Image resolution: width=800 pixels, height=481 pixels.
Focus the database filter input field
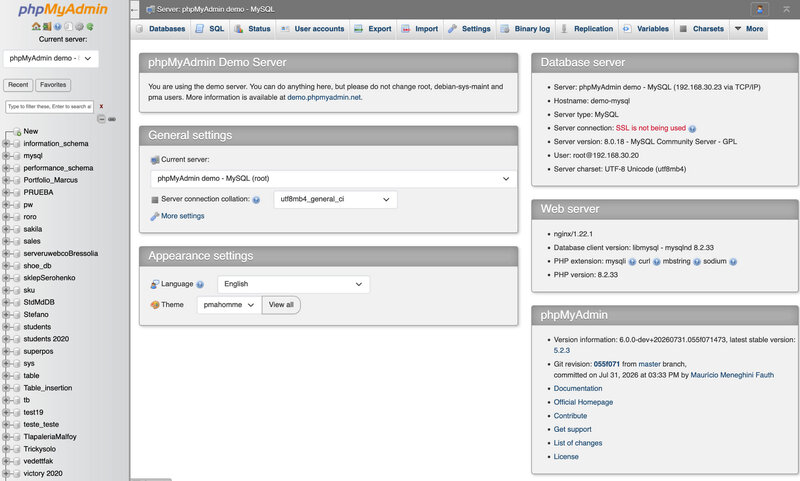(49, 107)
